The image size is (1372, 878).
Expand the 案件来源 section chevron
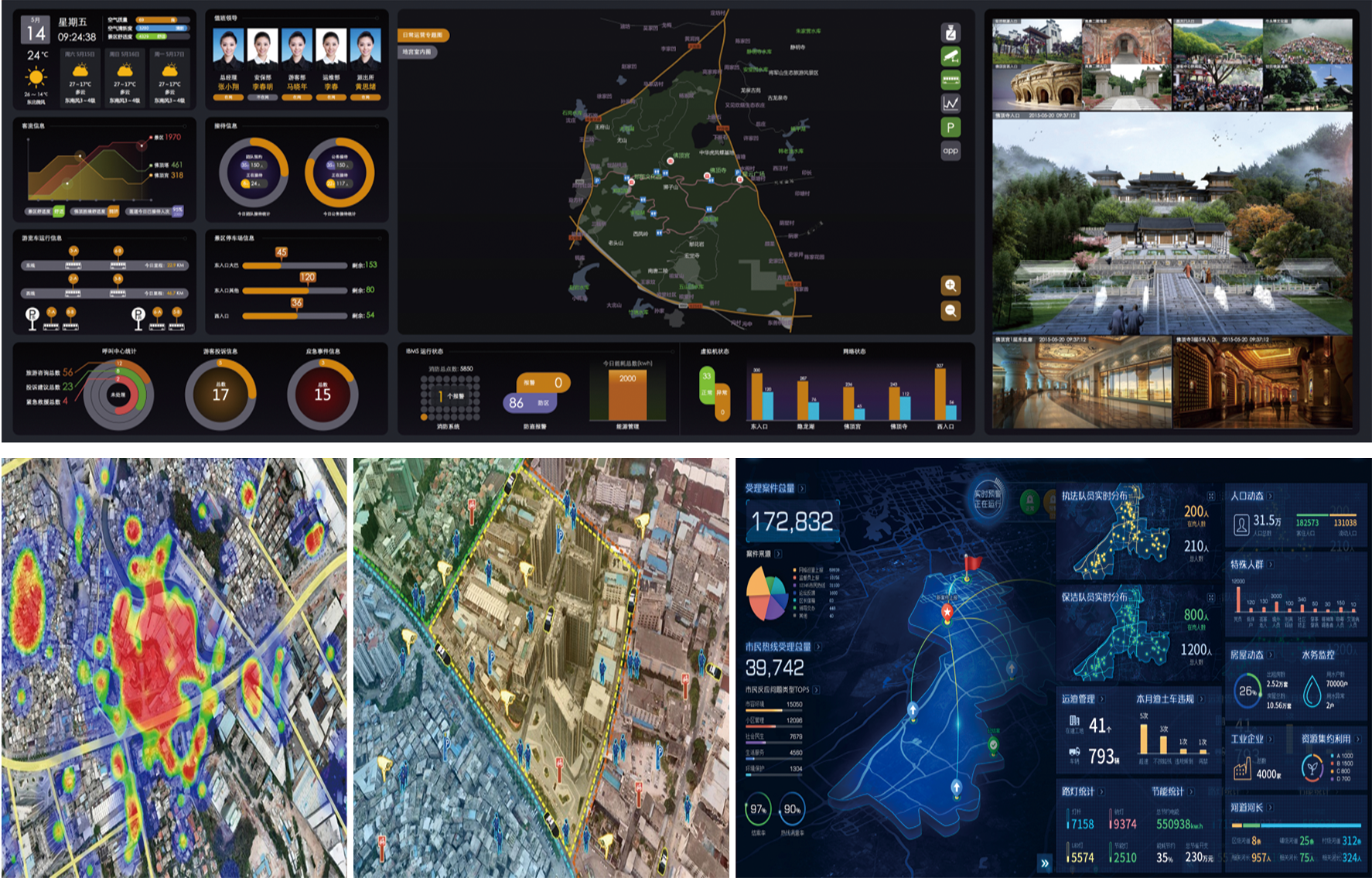778,554
